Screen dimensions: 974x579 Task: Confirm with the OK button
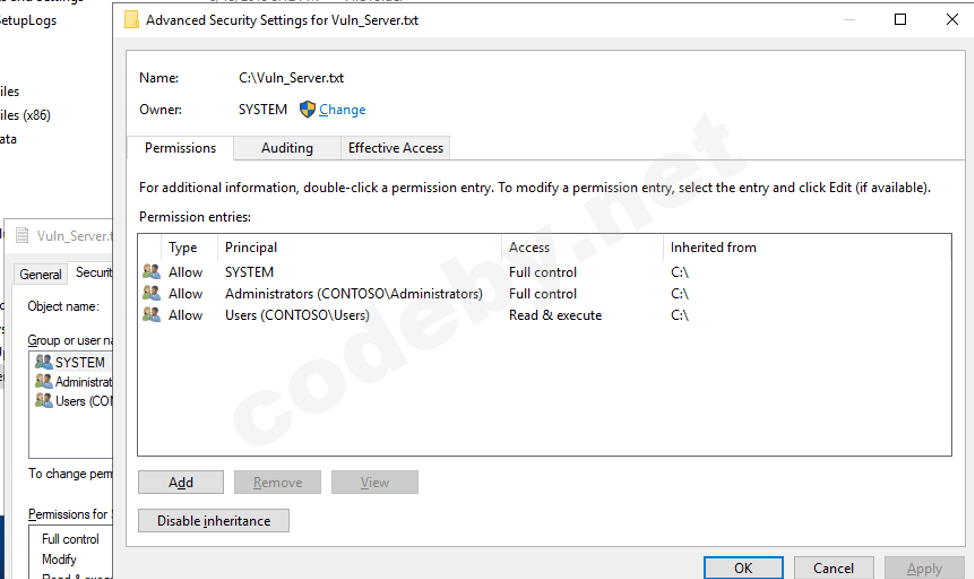[743, 568]
